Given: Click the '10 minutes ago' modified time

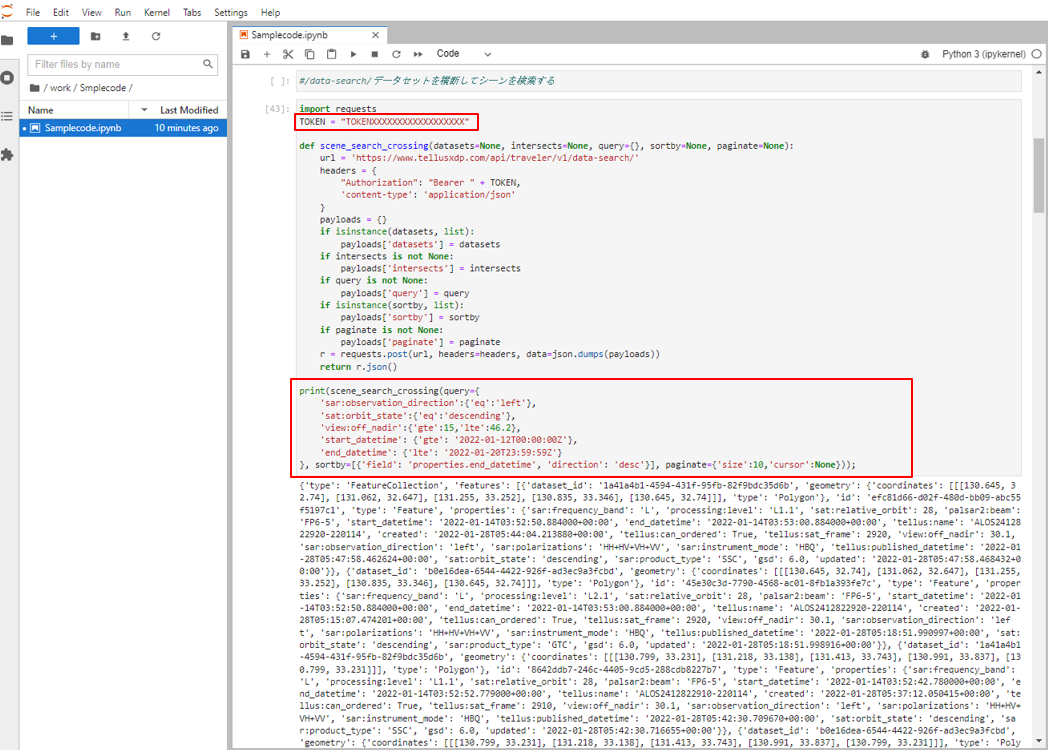Looking at the screenshot, I should click(186, 128).
